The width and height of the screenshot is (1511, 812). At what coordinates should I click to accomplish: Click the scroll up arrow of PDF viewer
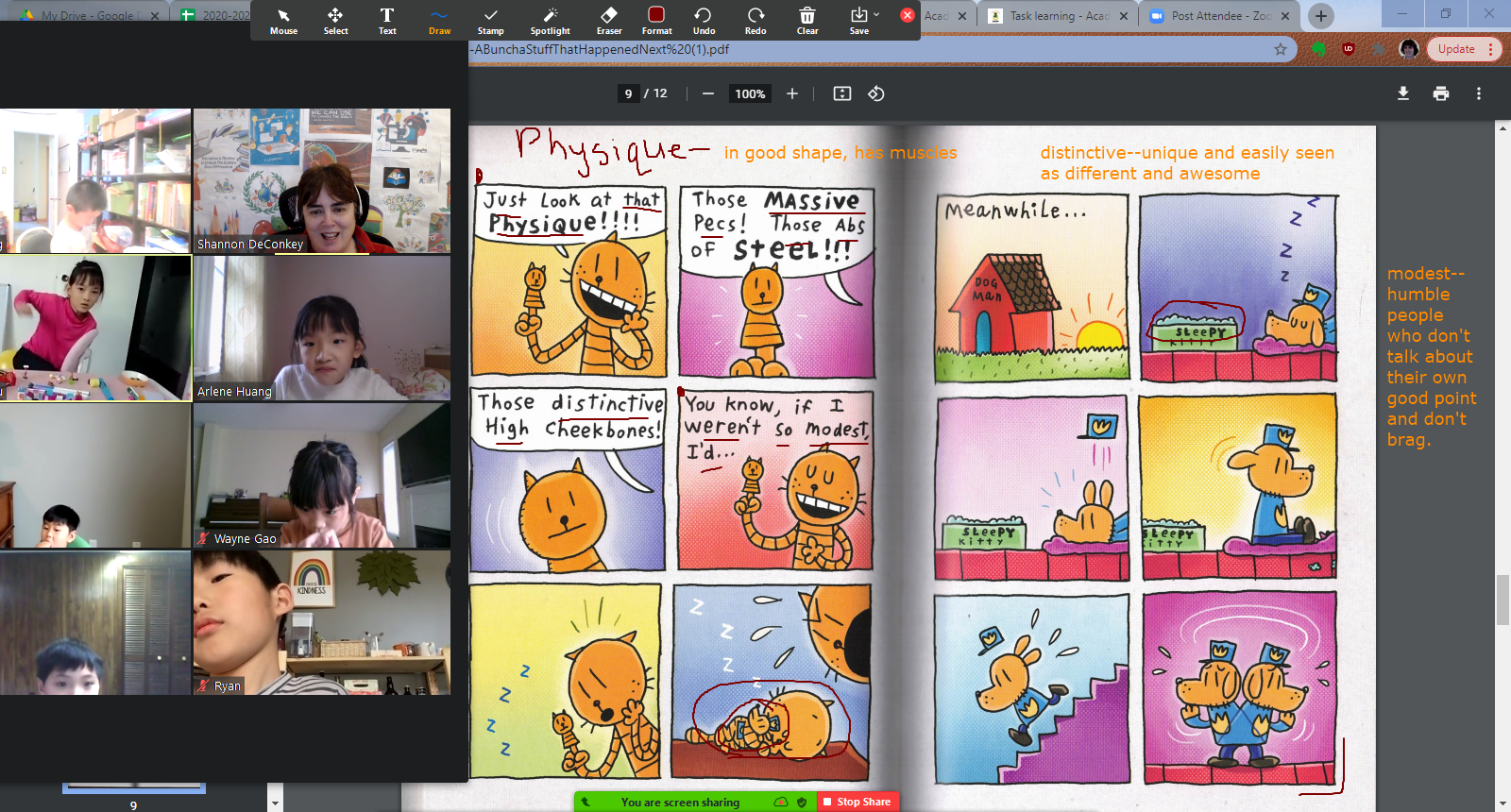coord(1503,127)
